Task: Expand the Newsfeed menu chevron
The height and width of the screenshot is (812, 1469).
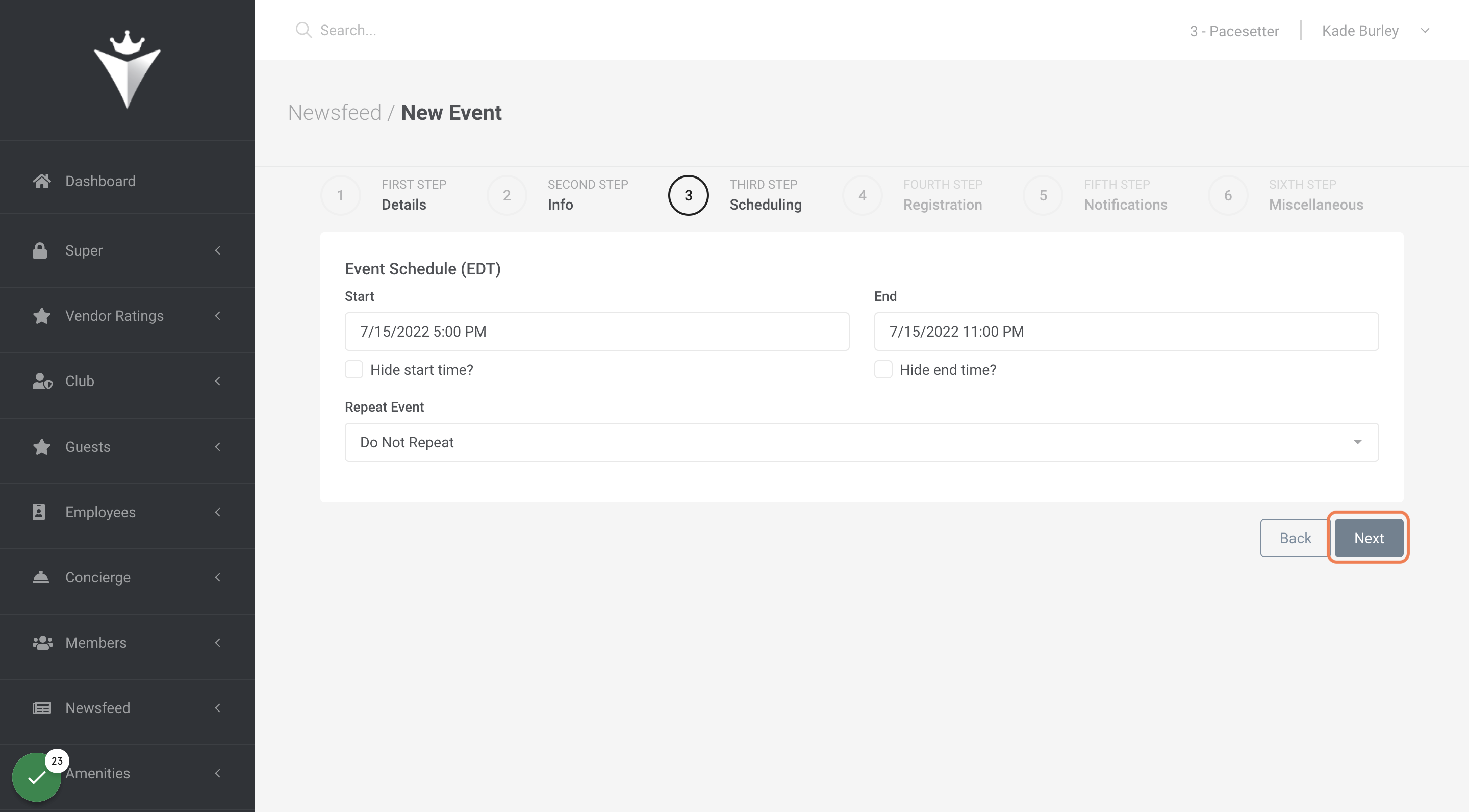Action: click(x=217, y=707)
